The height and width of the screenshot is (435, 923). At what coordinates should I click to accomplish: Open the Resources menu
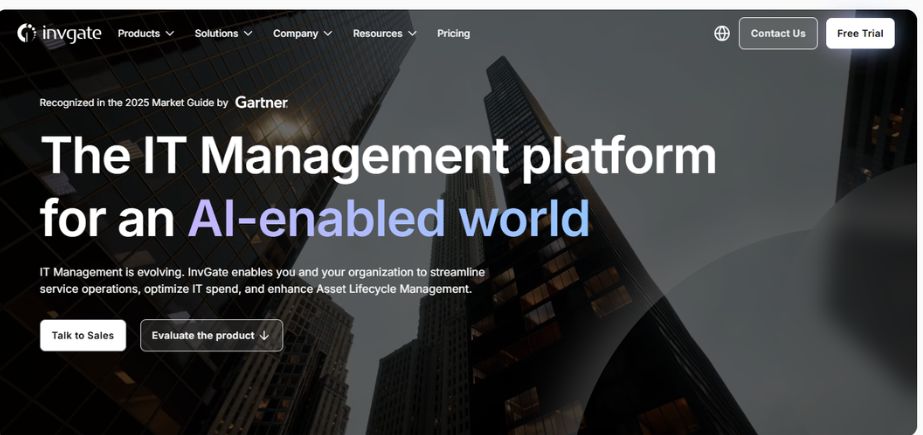point(385,34)
